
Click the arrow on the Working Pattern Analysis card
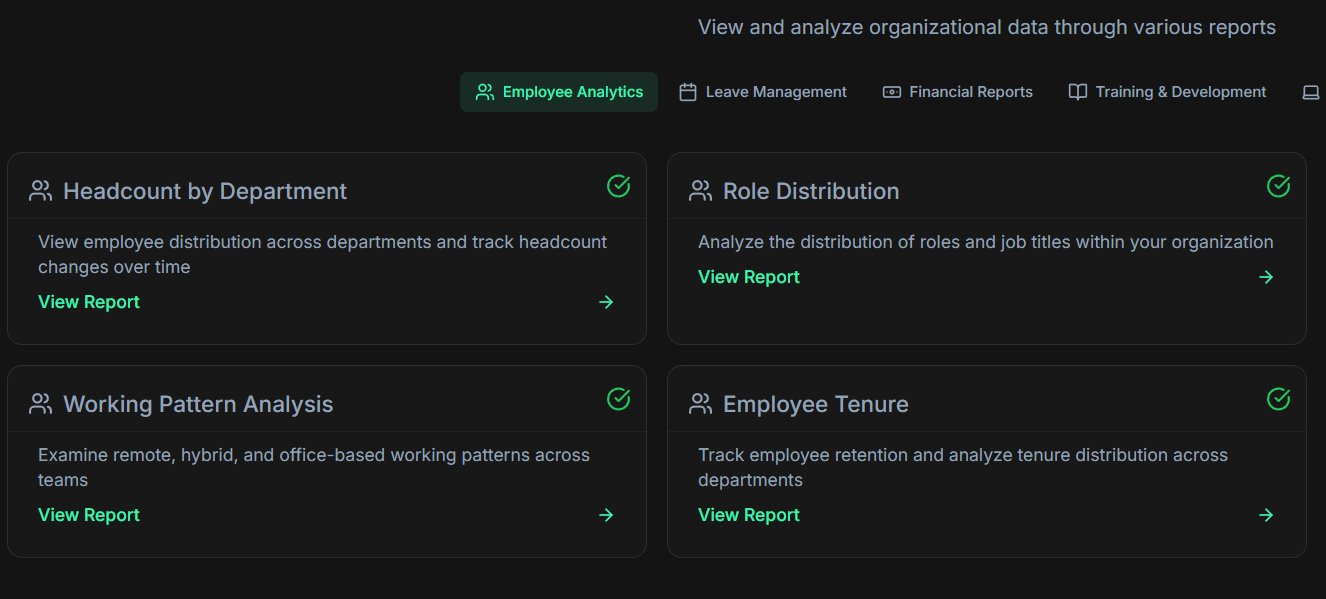pos(606,515)
